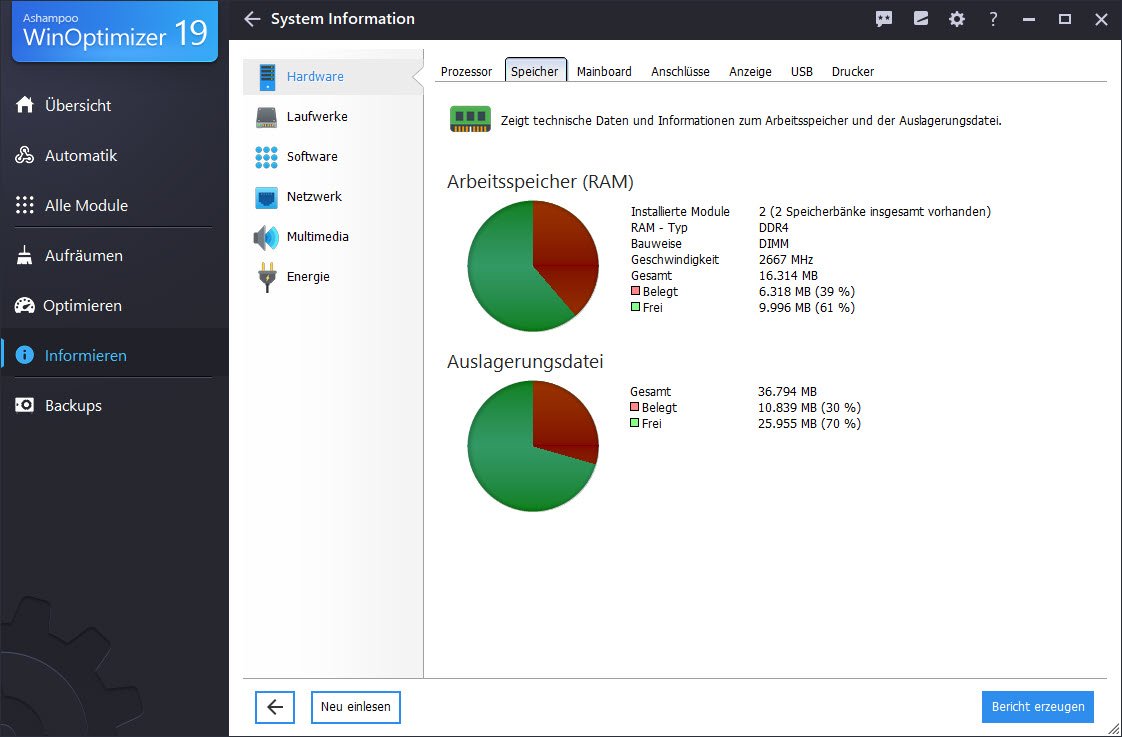Image resolution: width=1122 pixels, height=737 pixels.
Task: Select the Laufwerke drive icon
Action: click(266, 117)
